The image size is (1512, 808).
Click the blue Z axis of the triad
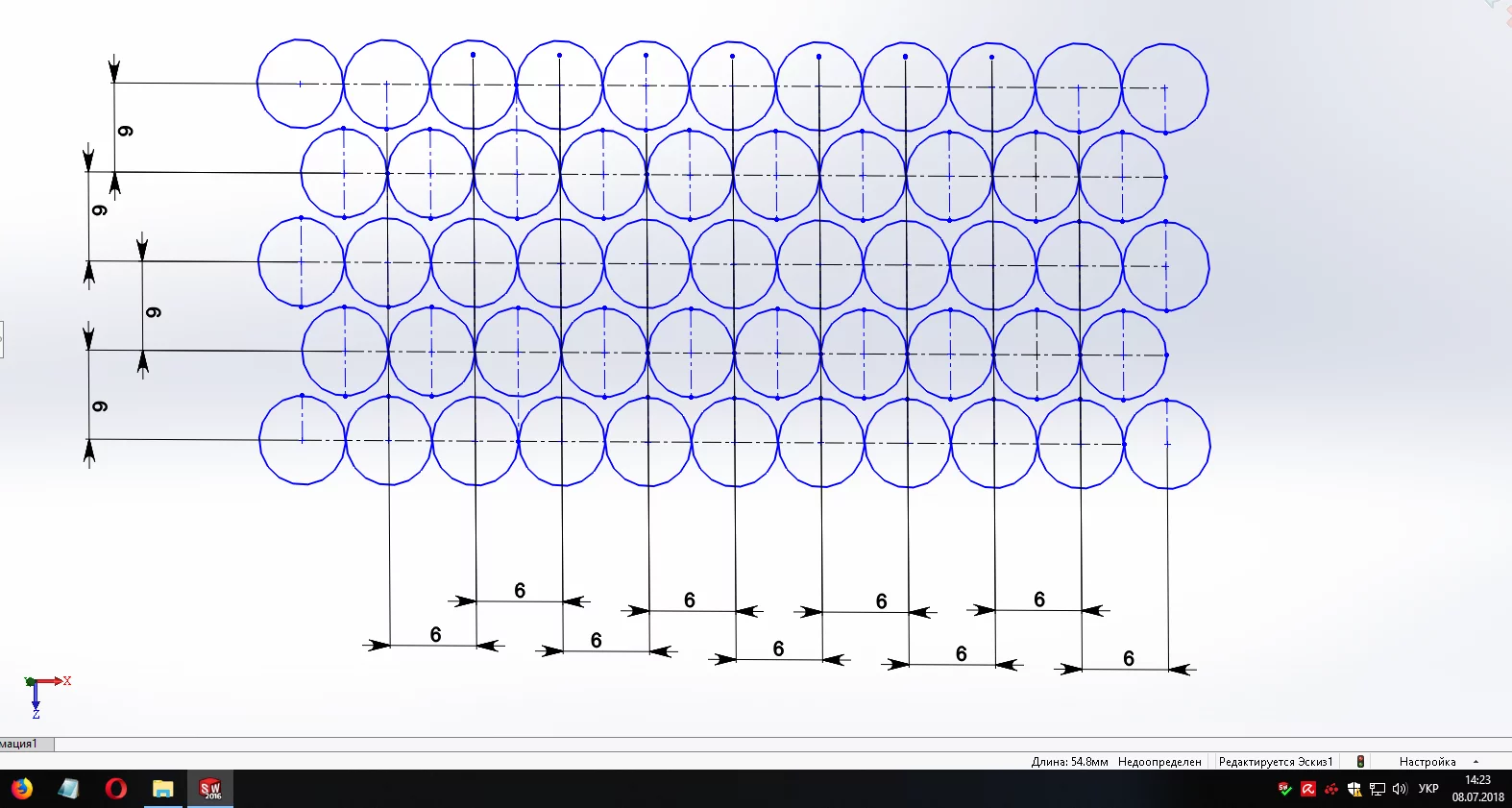(36, 700)
